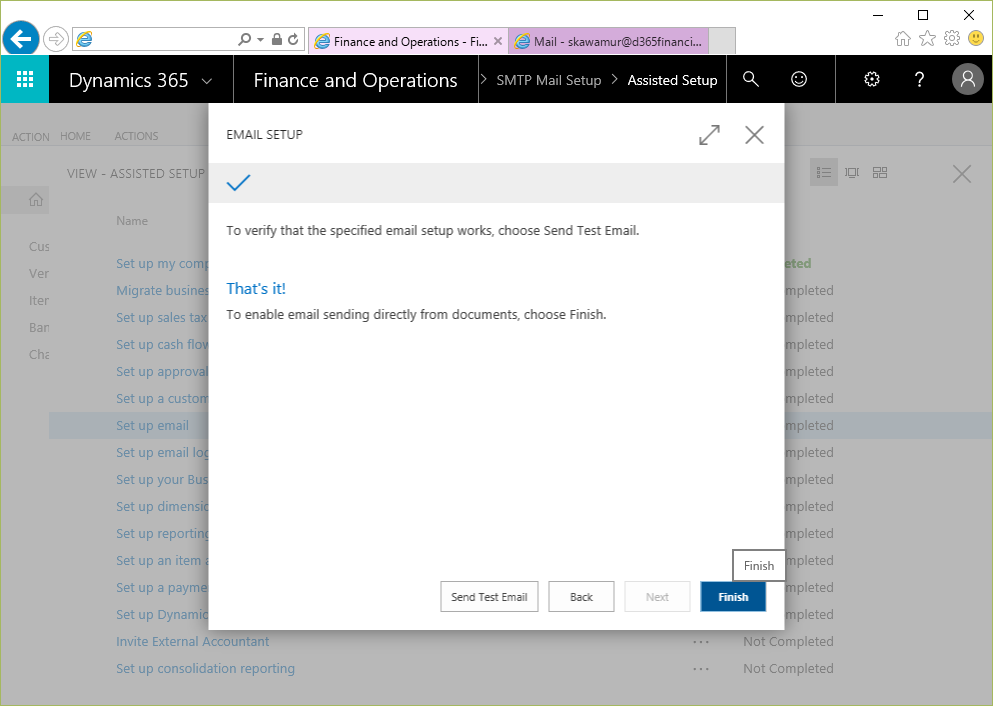Click the Home icon in left navigation
This screenshot has height=706, width=993.
click(x=36, y=200)
